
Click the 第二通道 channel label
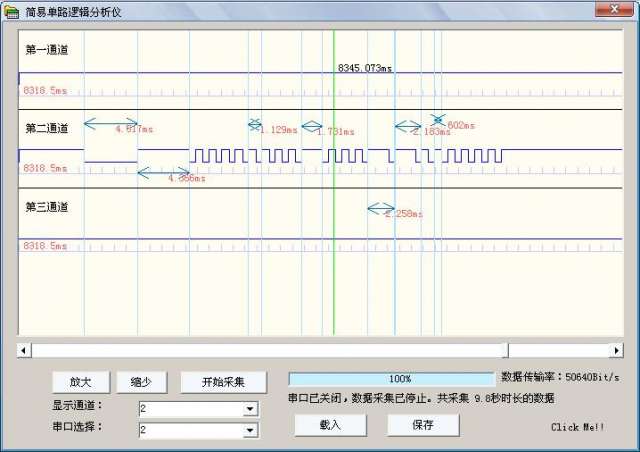click(47, 128)
